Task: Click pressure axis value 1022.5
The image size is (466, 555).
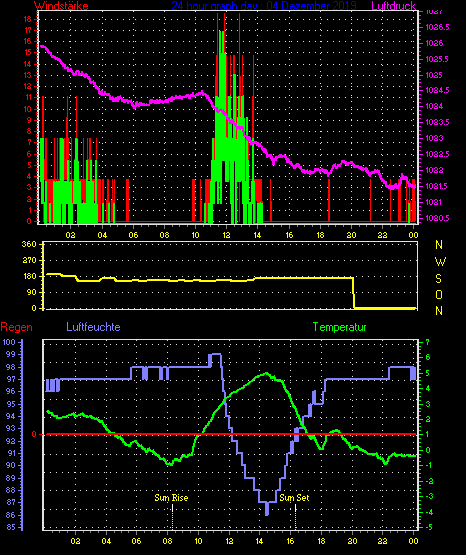Action: [x=437, y=154]
